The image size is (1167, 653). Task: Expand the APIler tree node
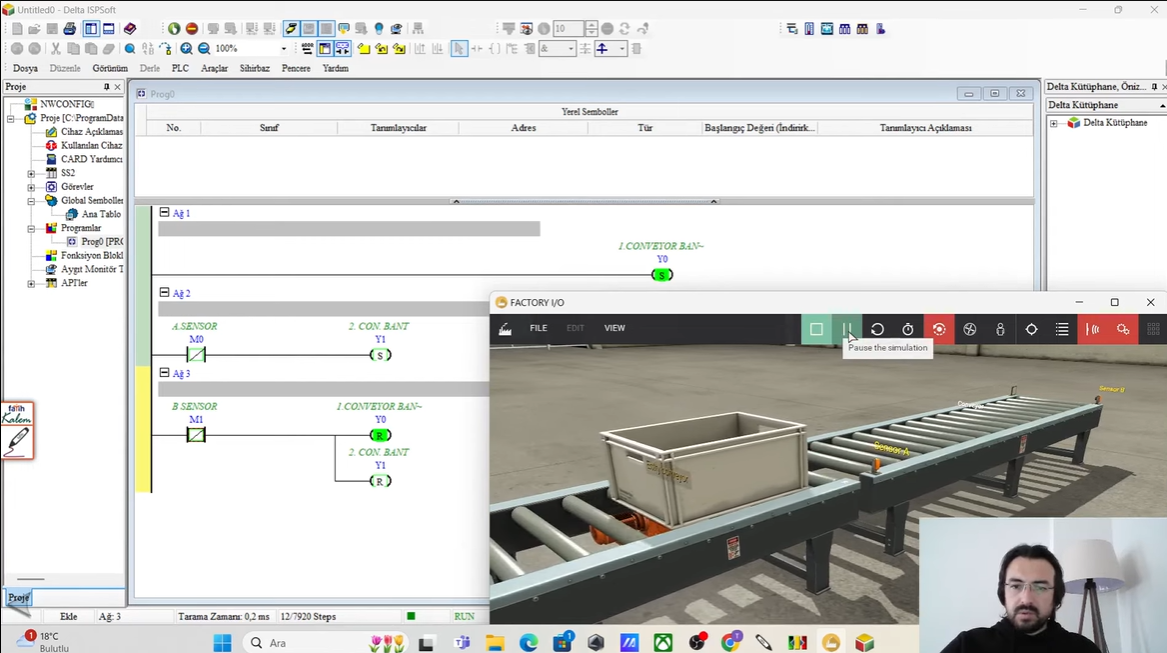pyautogui.click(x=31, y=284)
